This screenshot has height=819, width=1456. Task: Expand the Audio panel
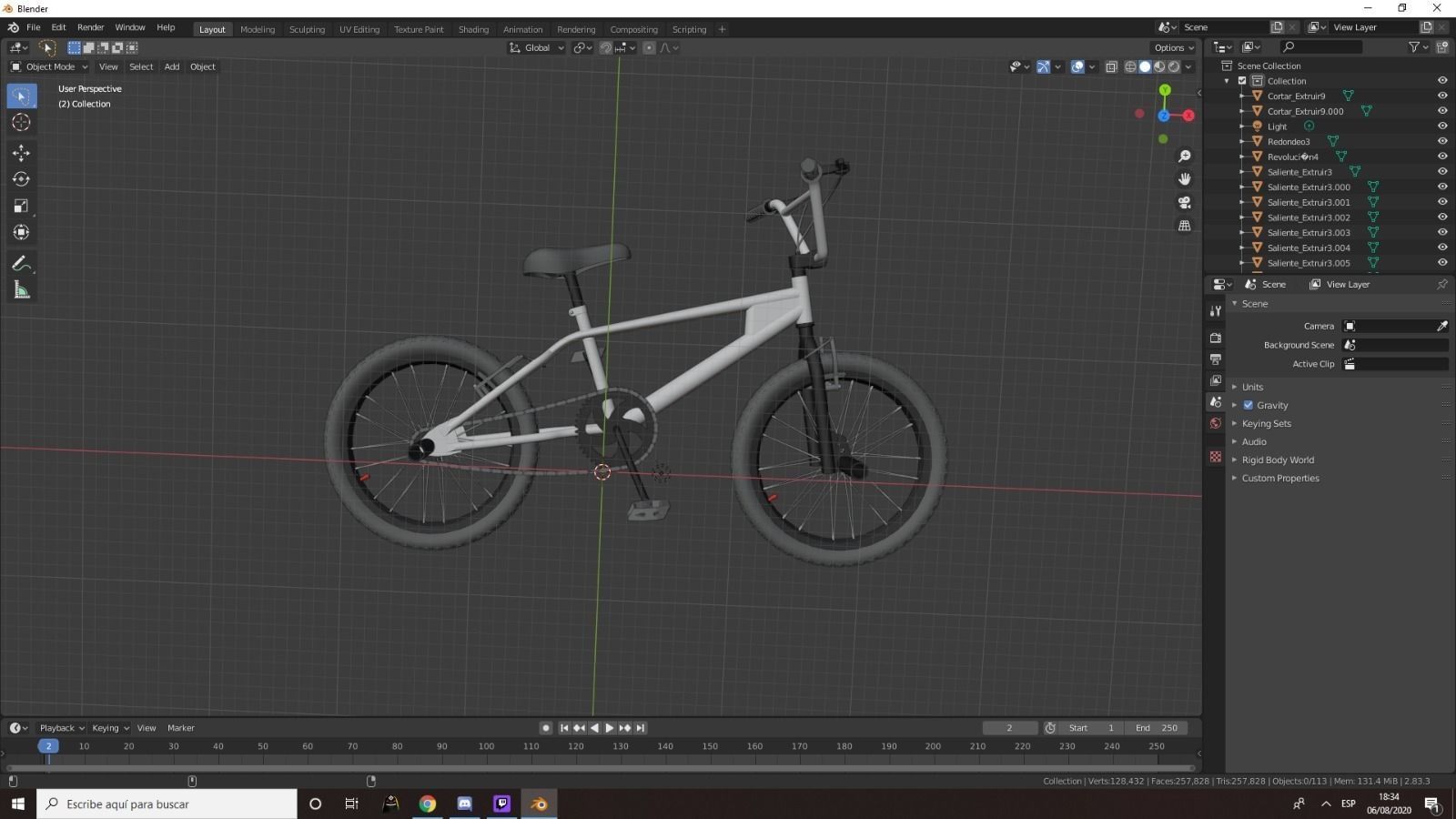click(1254, 441)
